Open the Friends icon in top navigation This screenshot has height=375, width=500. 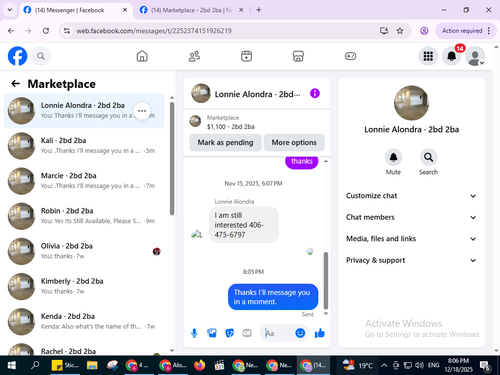tap(194, 56)
